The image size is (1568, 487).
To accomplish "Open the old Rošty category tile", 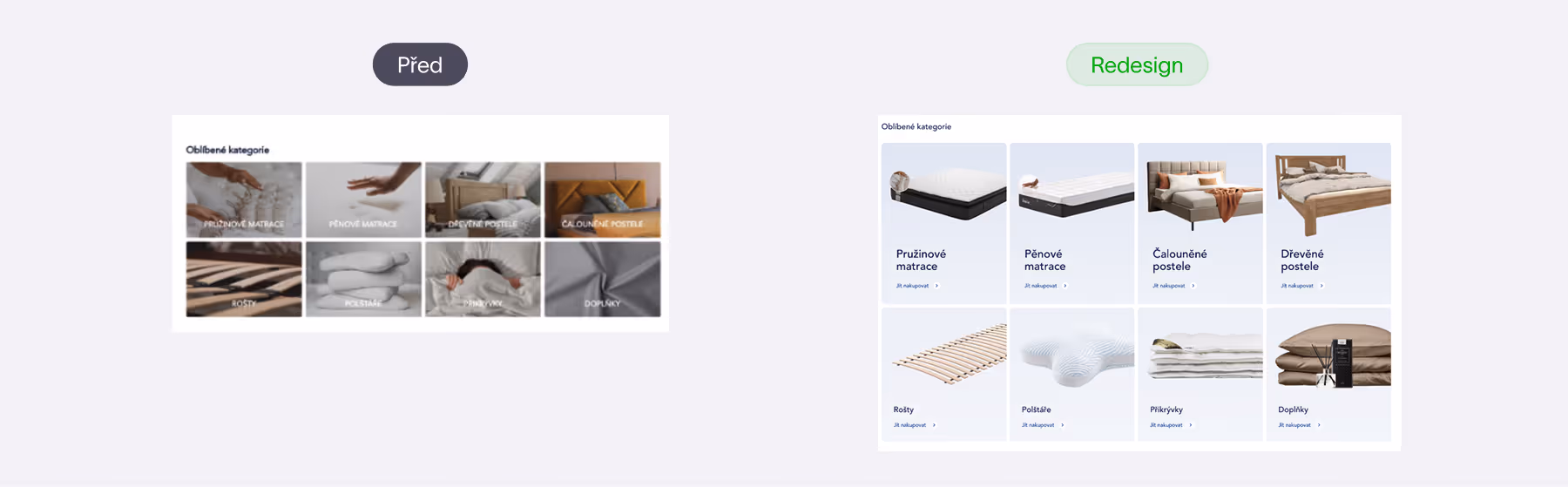I will coord(244,279).
